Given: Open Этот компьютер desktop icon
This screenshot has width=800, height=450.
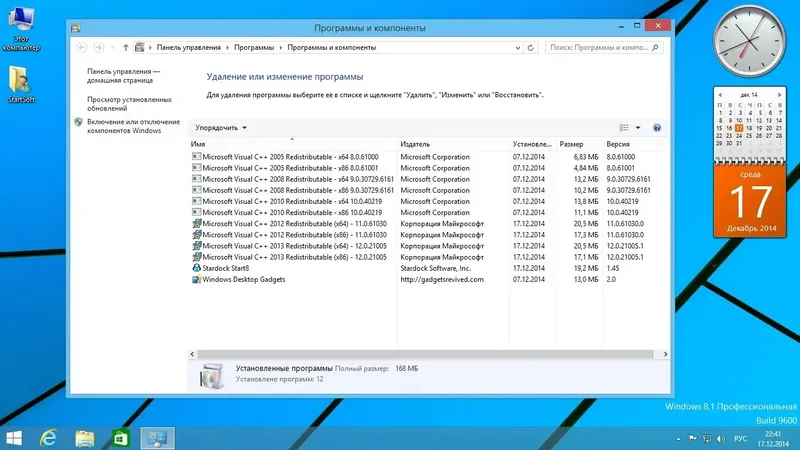Looking at the screenshot, I should (x=21, y=29).
